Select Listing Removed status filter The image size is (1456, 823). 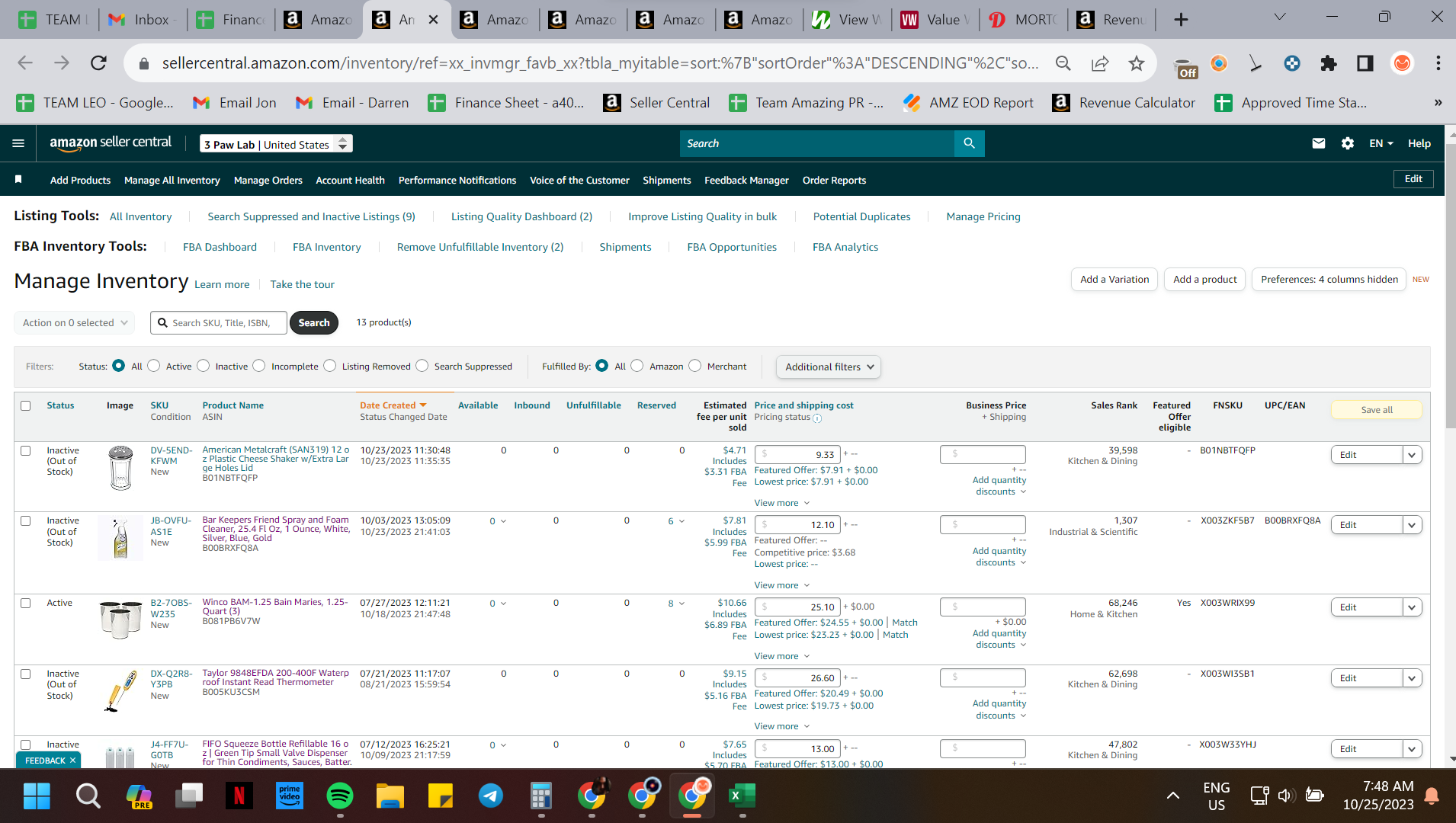point(330,366)
